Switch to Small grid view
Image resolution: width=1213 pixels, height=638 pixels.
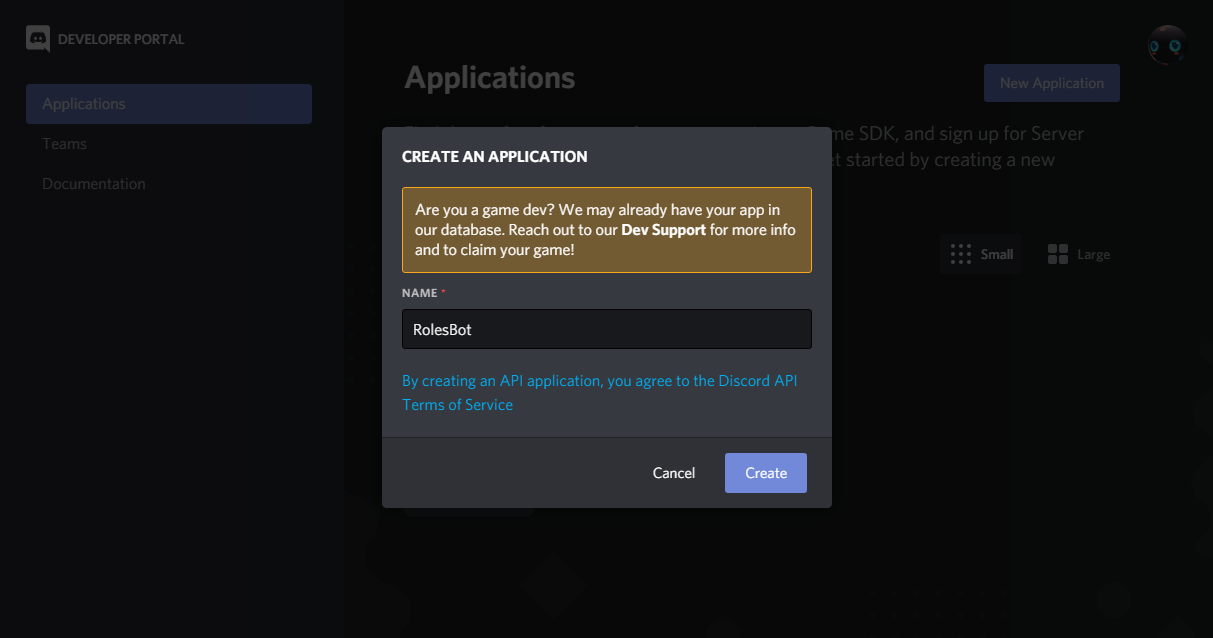[x=981, y=254]
